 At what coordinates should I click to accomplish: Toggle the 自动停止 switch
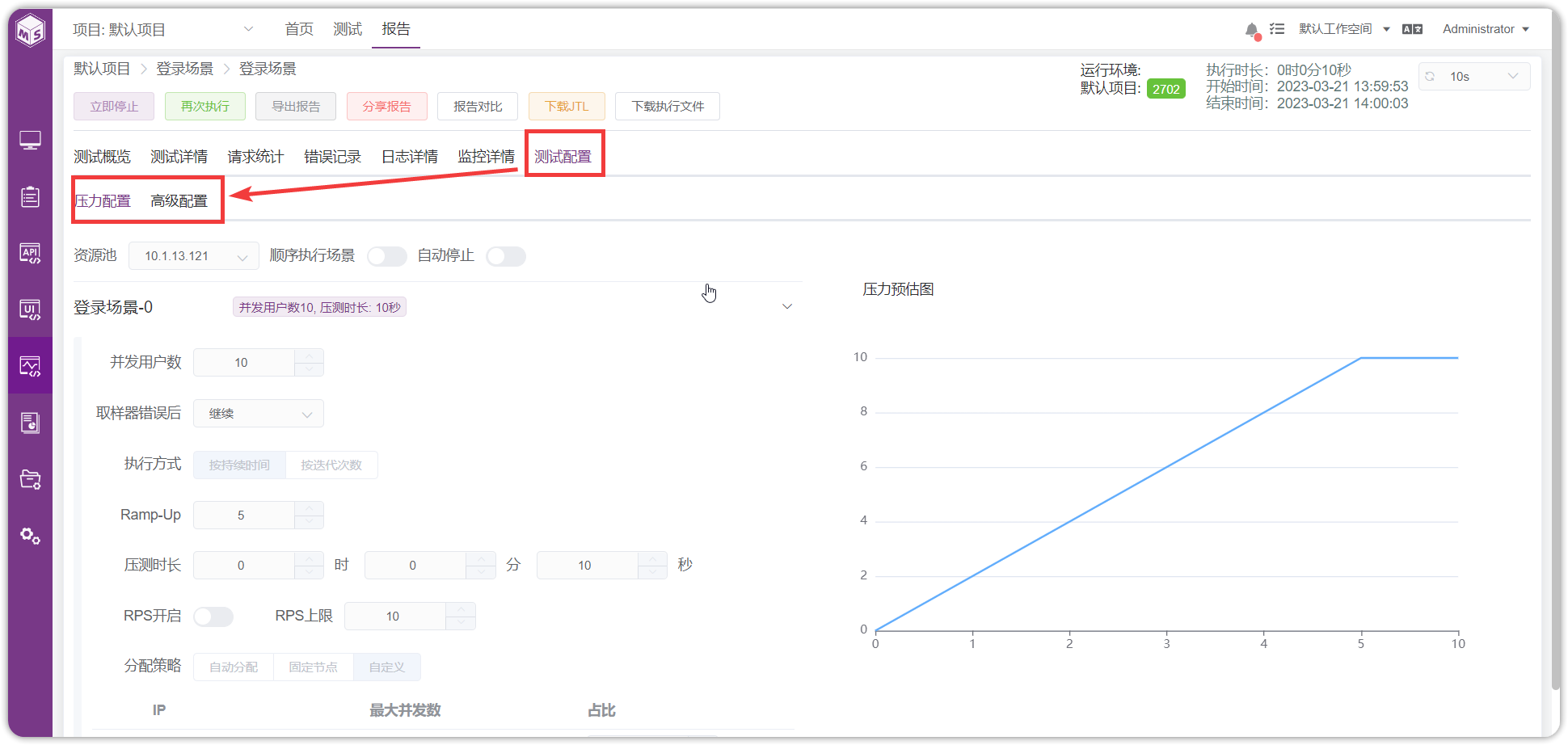tap(506, 256)
